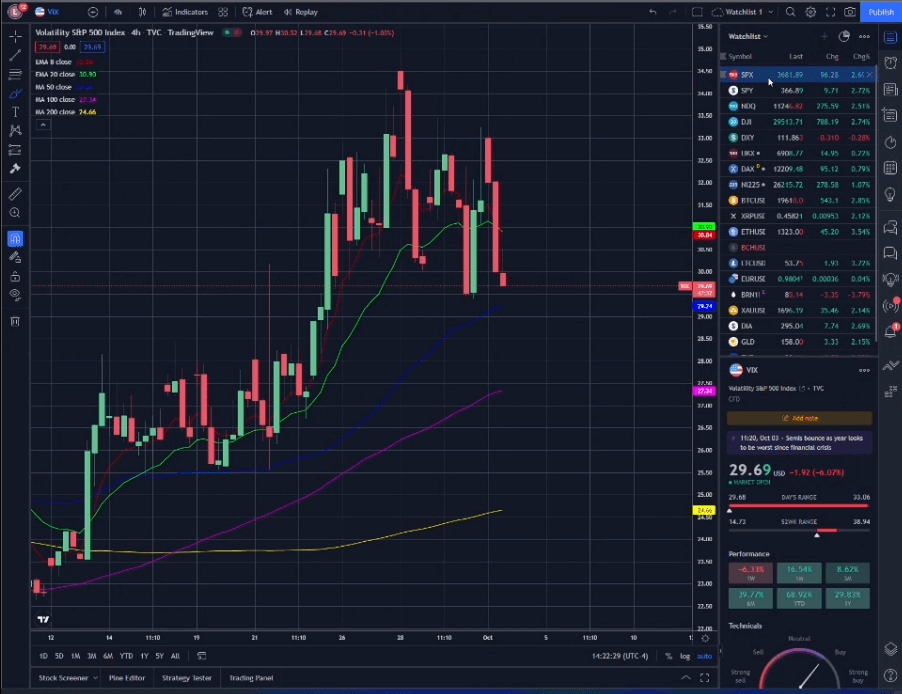Open the Strategy Tester tab
Image resolution: width=902 pixels, height=694 pixels.
(186, 678)
